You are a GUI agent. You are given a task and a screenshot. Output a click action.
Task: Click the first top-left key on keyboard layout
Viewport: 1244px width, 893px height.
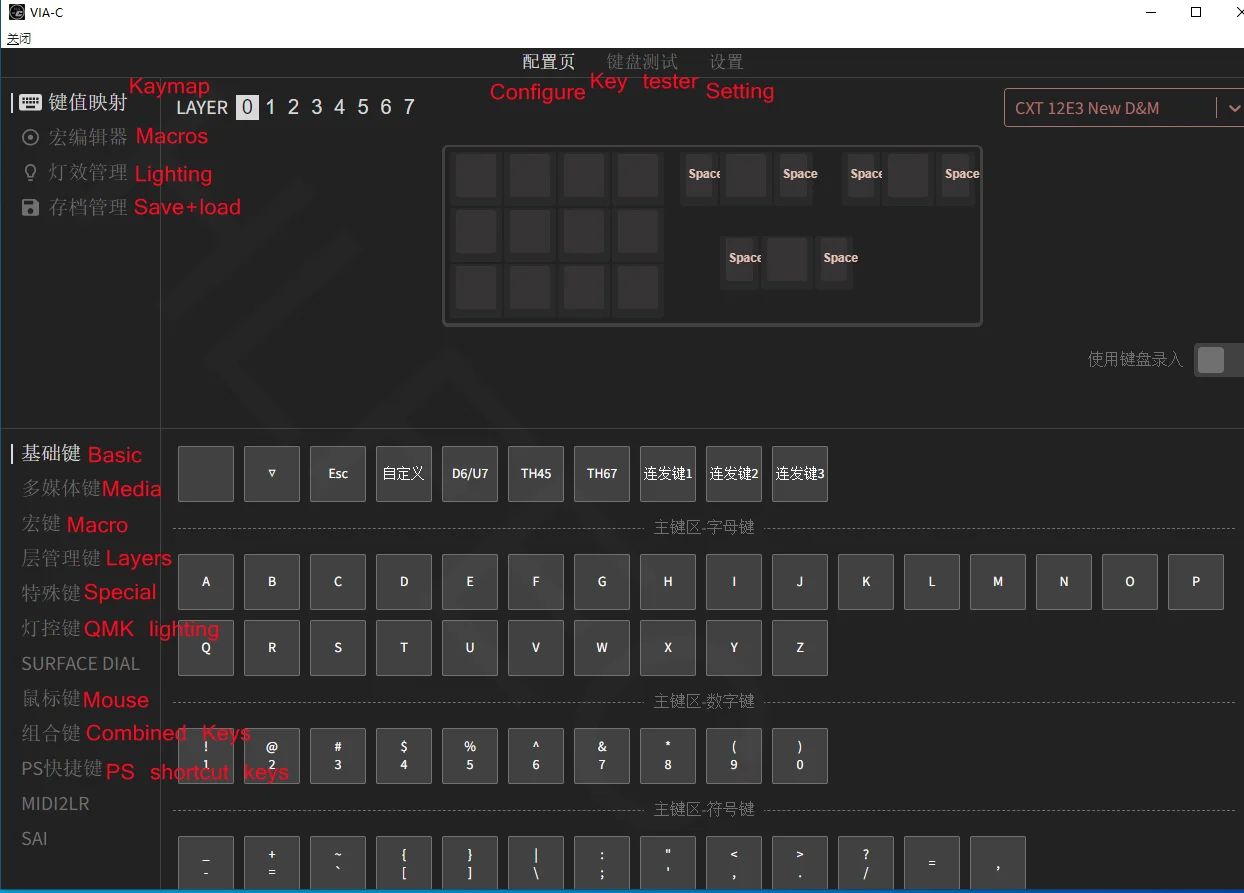coord(475,176)
